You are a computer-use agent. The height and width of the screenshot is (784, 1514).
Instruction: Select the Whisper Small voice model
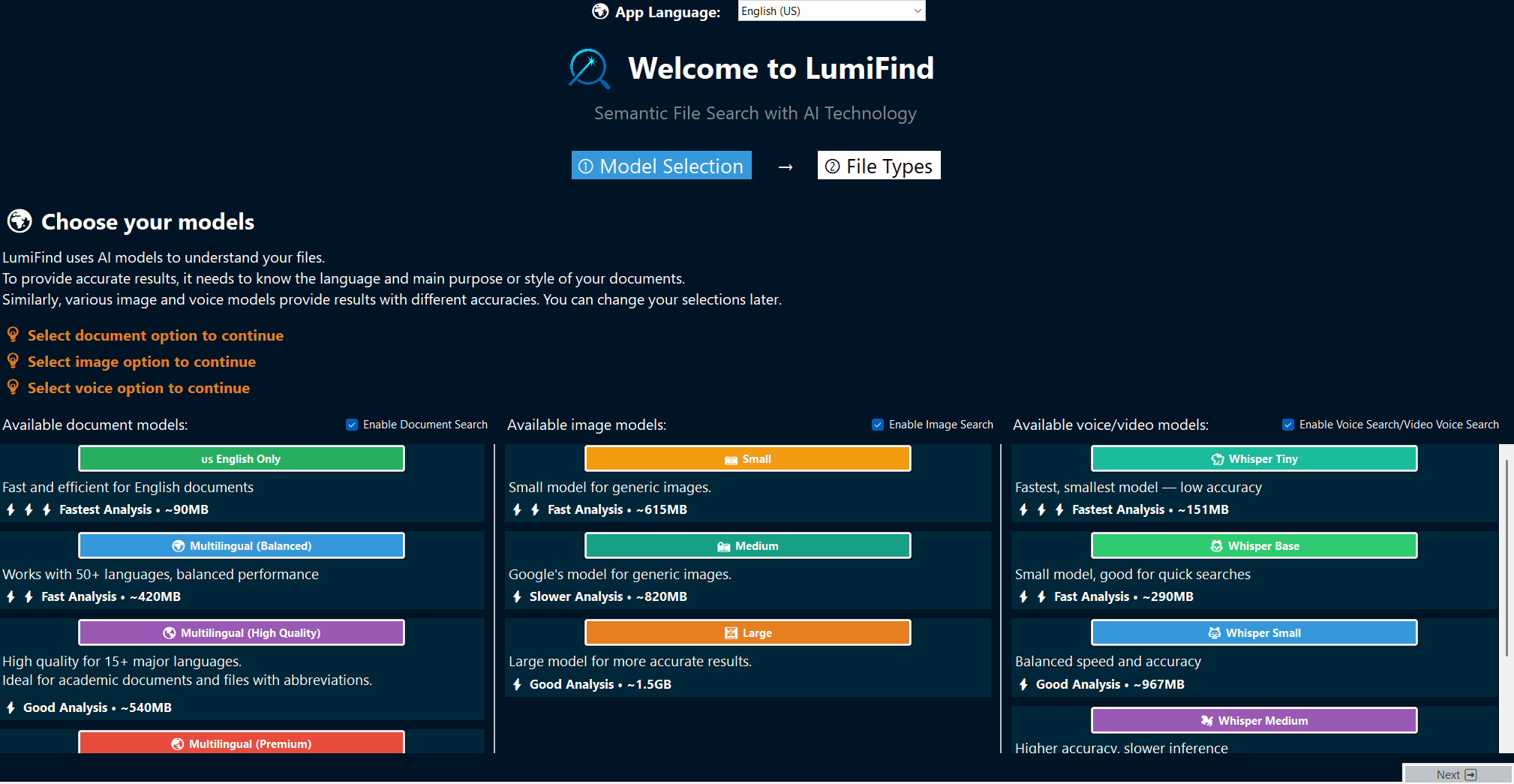pos(1254,632)
